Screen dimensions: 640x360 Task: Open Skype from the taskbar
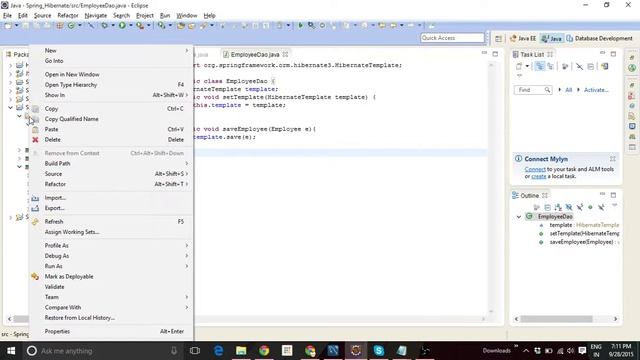coord(378,351)
